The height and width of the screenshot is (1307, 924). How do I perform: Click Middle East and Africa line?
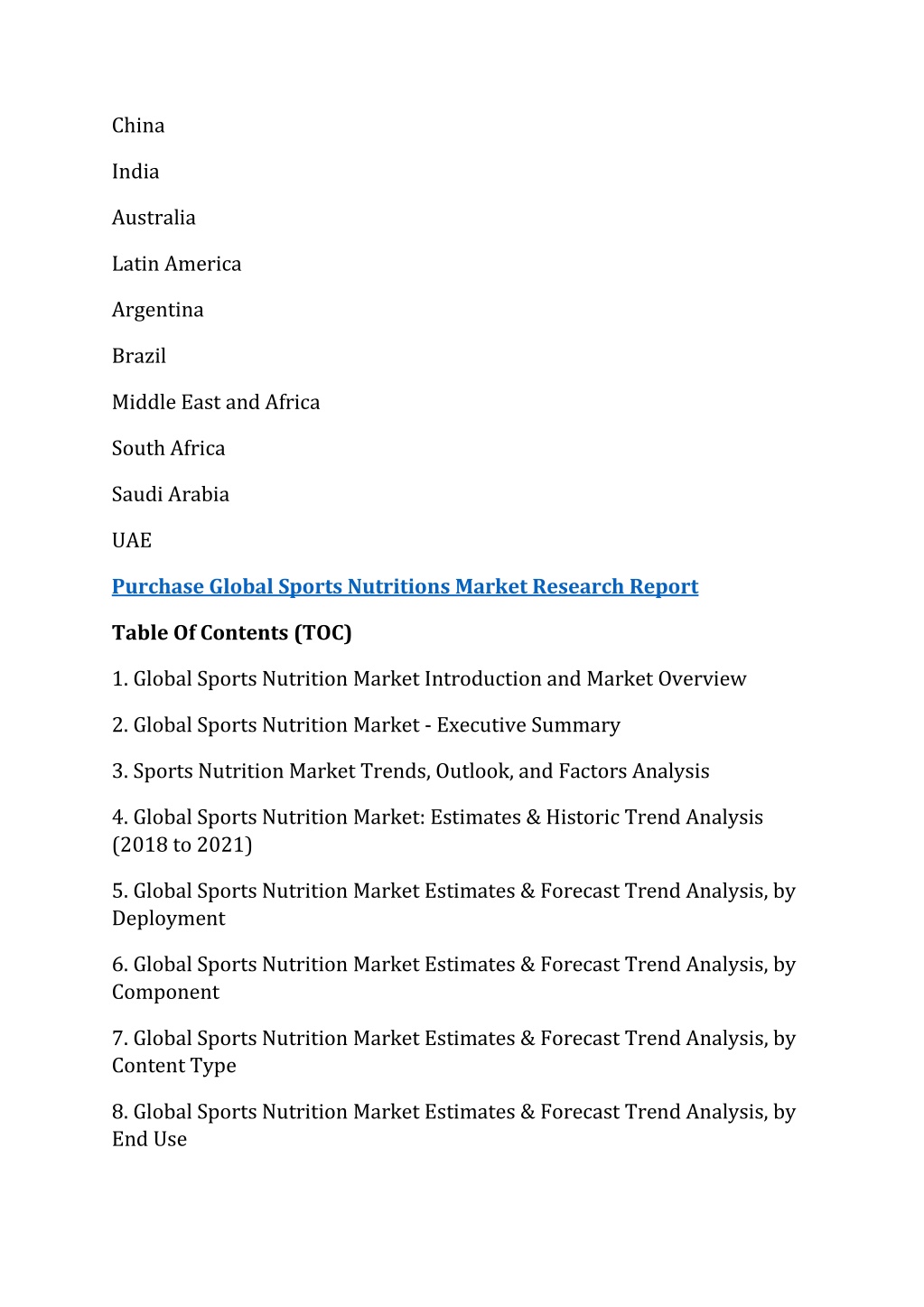(216, 402)
